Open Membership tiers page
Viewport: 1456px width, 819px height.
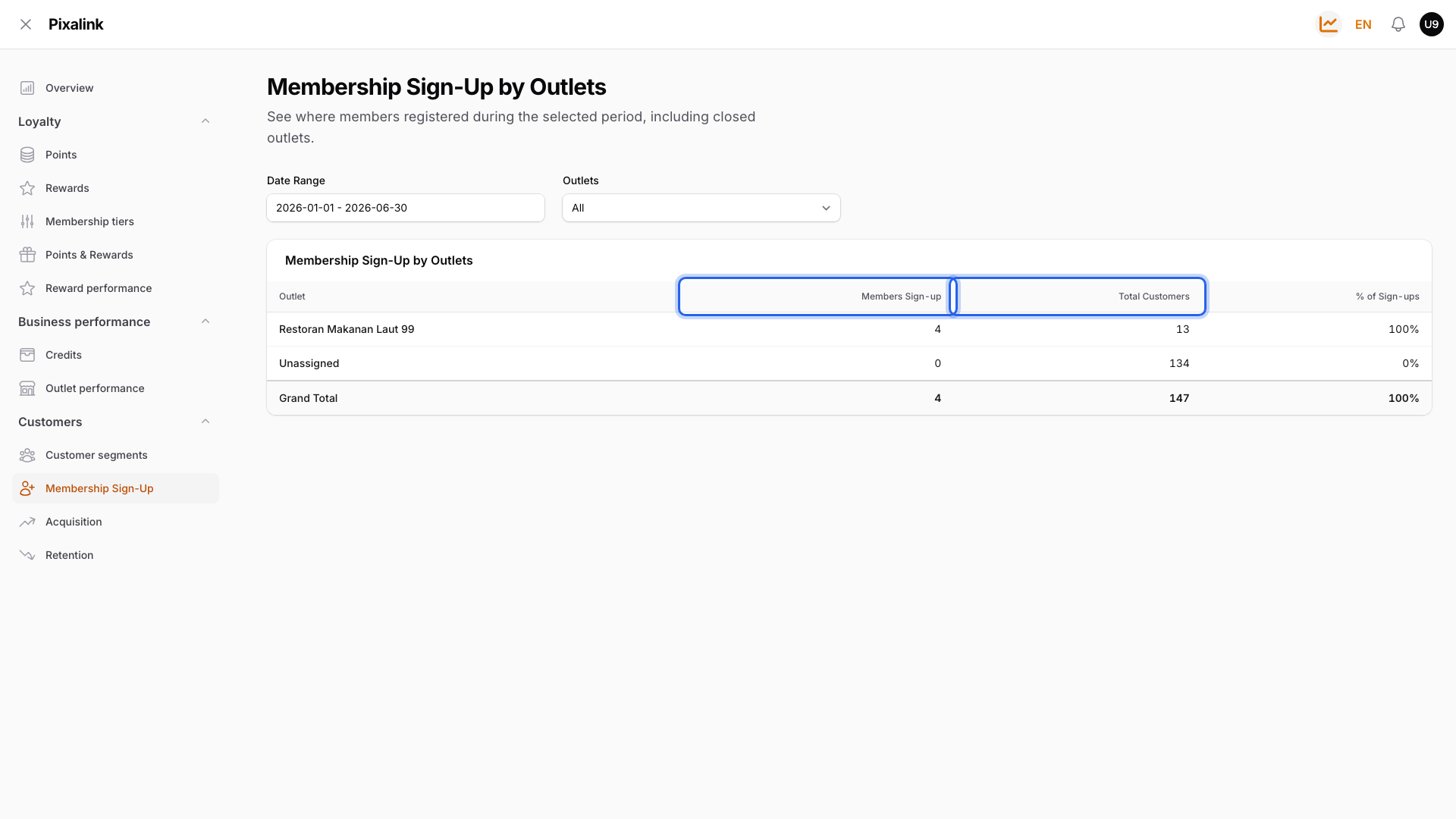point(115,221)
